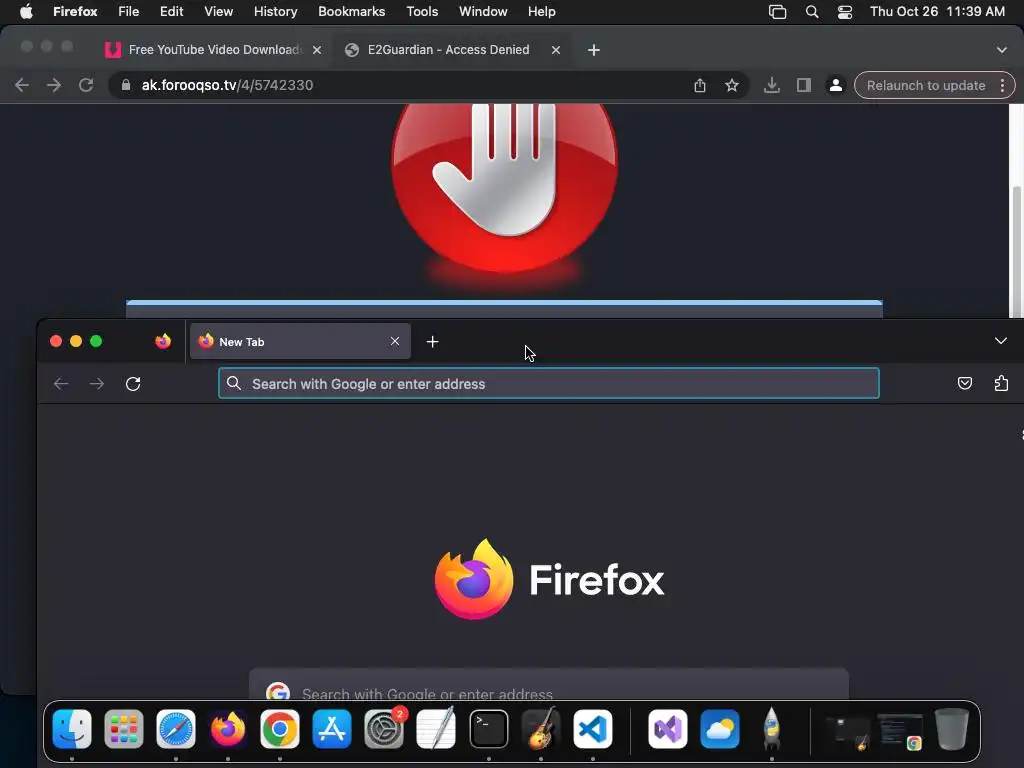Open the App Store dock icon
The height and width of the screenshot is (768, 1024).
(x=332, y=729)
